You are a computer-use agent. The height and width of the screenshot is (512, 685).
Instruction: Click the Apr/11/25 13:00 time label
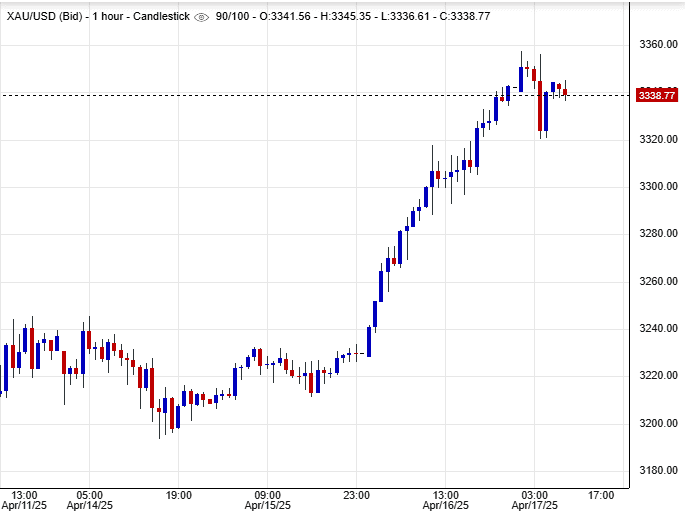[24, 500]
